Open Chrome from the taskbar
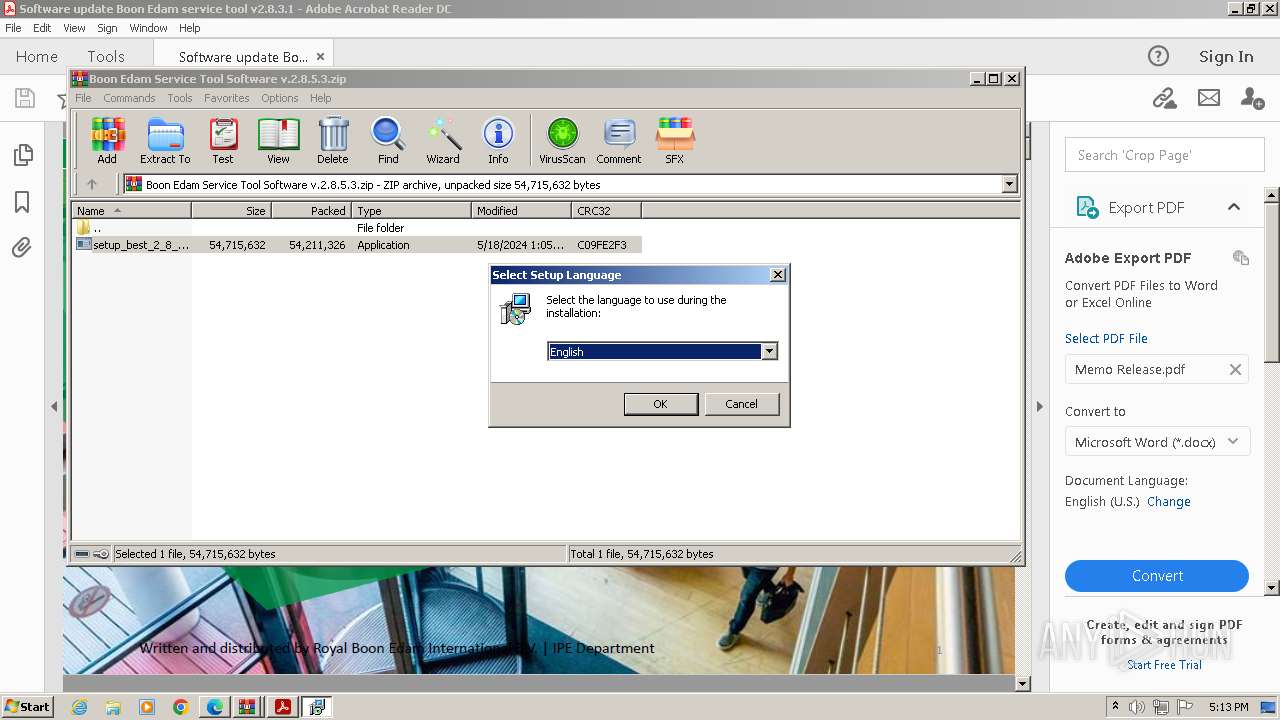This screenshot has height=720, width=1280. tap(181, 707)
